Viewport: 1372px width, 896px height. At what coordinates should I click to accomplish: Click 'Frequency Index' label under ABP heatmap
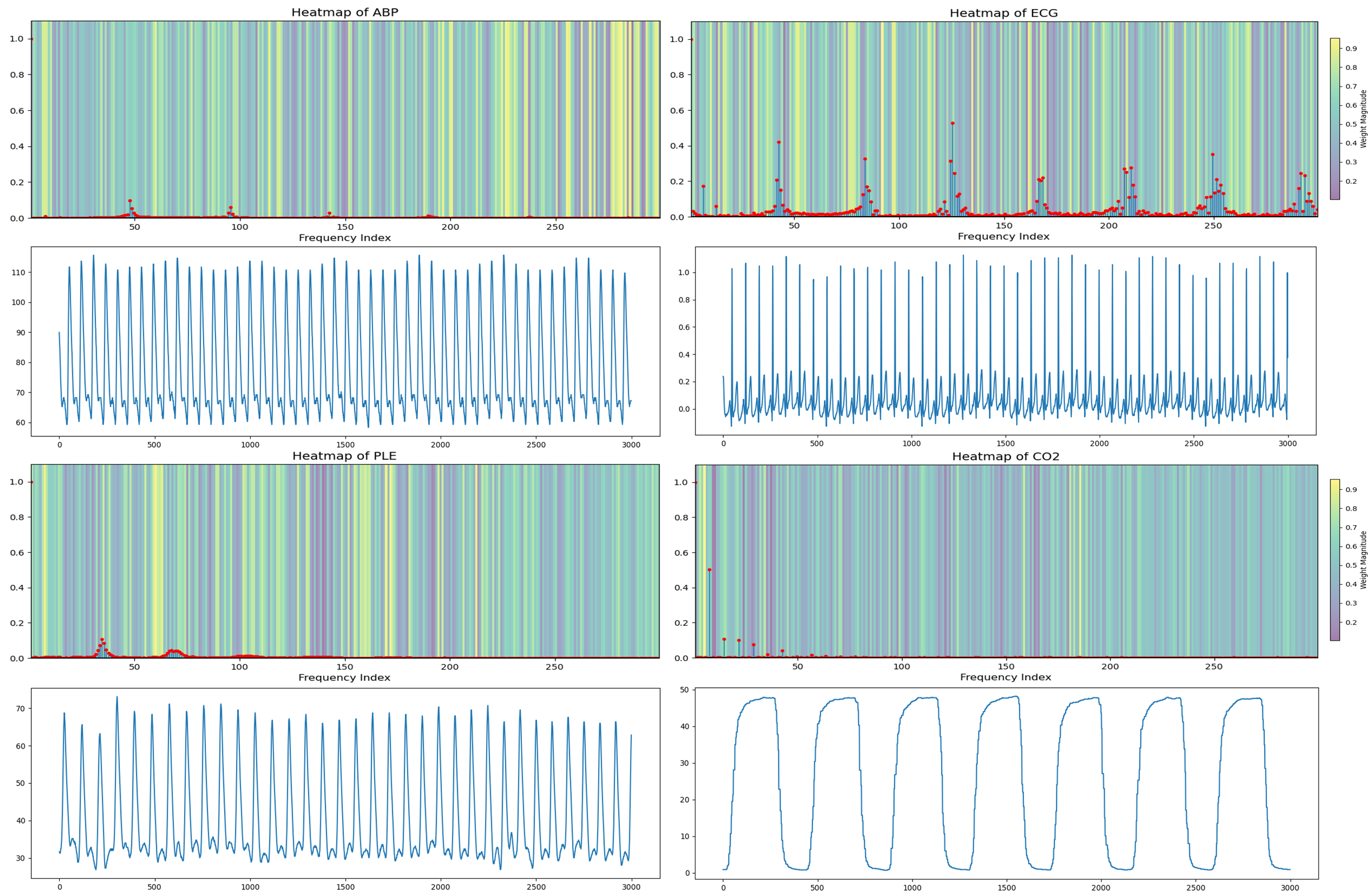(x=344, y=238)
